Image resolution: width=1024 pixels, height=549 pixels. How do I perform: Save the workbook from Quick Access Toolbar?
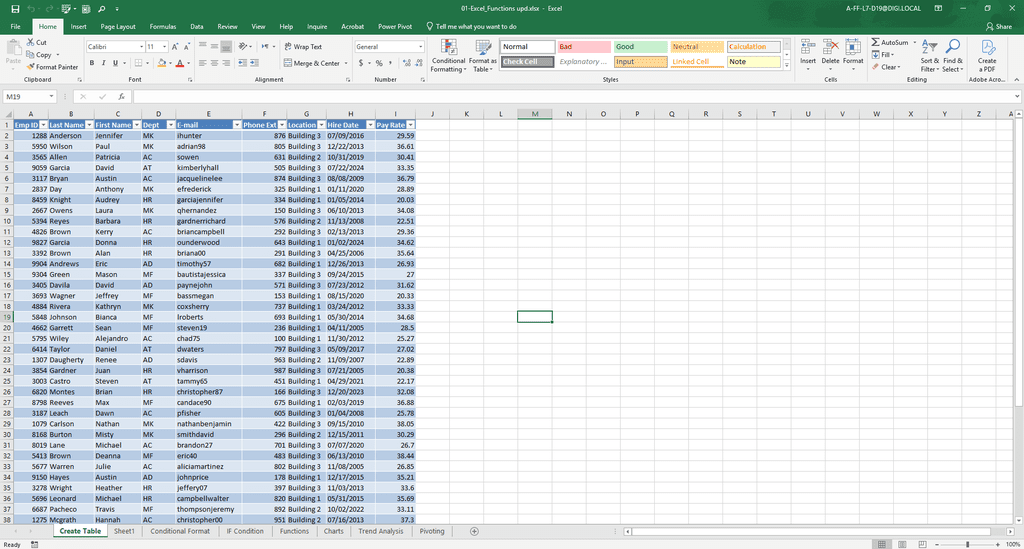click(x=15, y=8)
